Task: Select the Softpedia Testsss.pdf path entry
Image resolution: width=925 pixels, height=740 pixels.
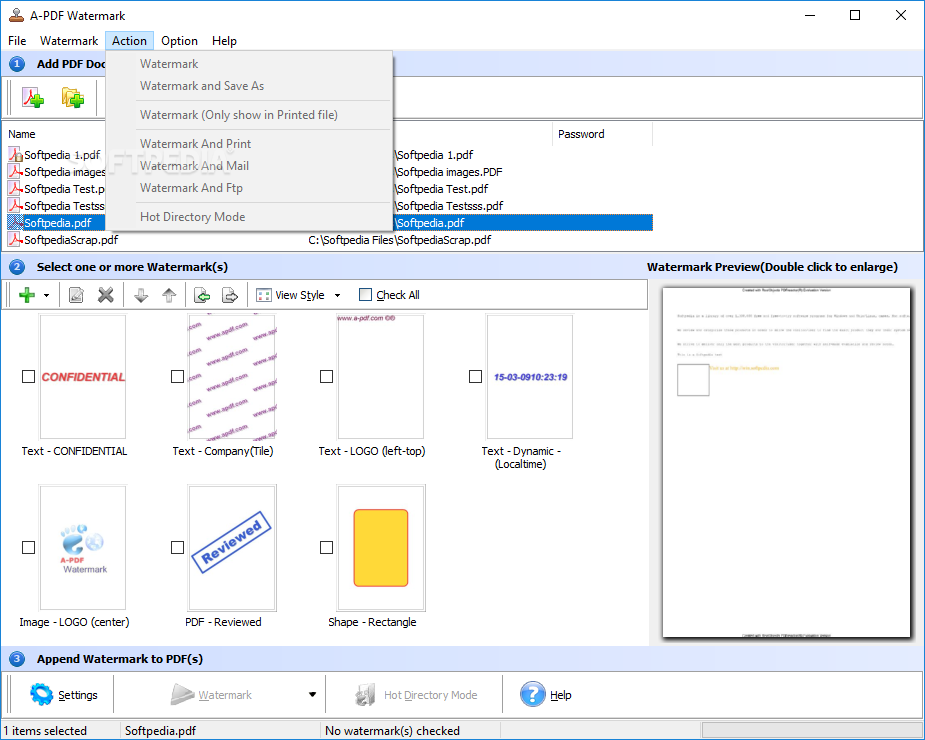Action: click(450, 206)
